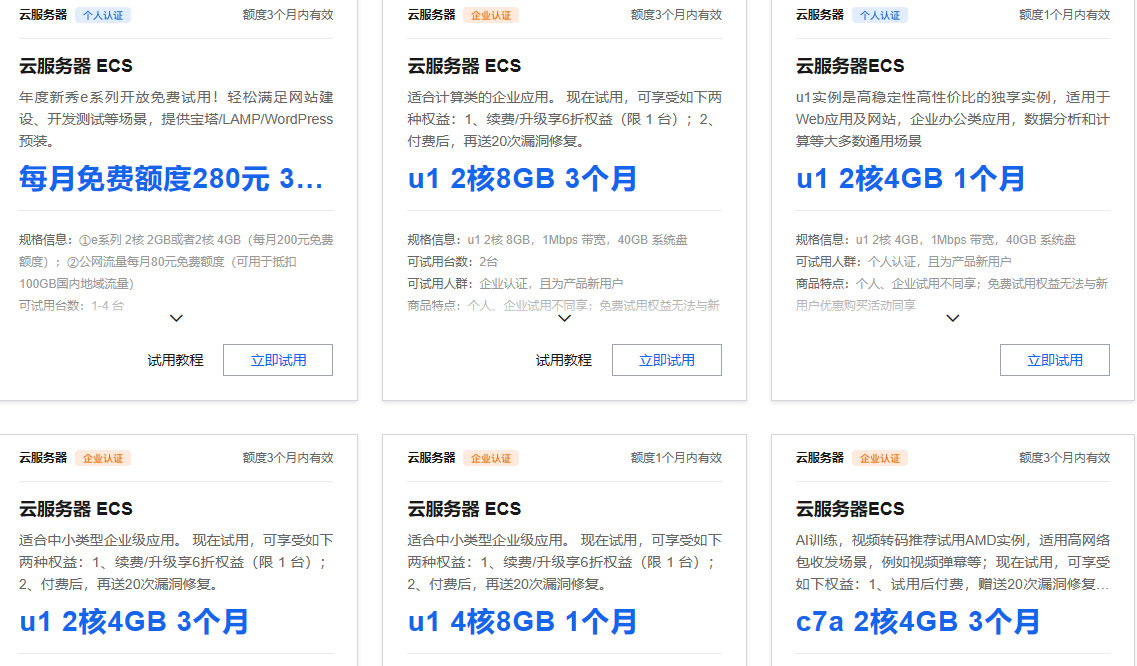Viewport: 1137px width, 666px height.
Task: Open 试用教程 on the u1 2核8GB 3个月 card
Action: coord(563,361)
